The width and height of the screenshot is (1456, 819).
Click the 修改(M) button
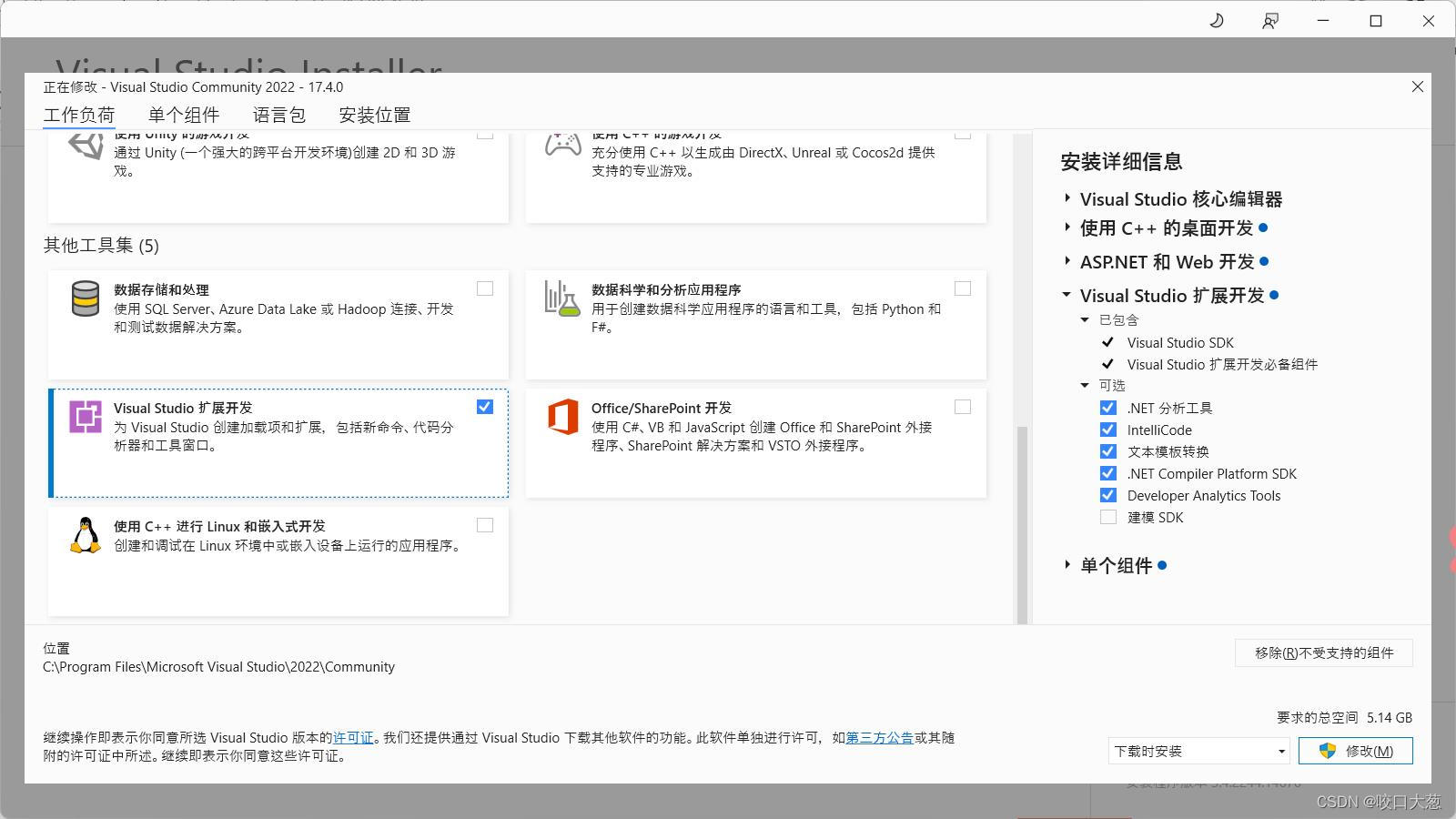click(x=1356, y=751)
